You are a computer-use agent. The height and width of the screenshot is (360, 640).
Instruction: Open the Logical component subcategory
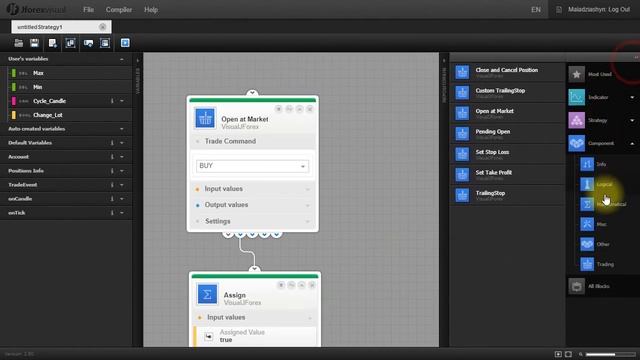pos(587,184)
